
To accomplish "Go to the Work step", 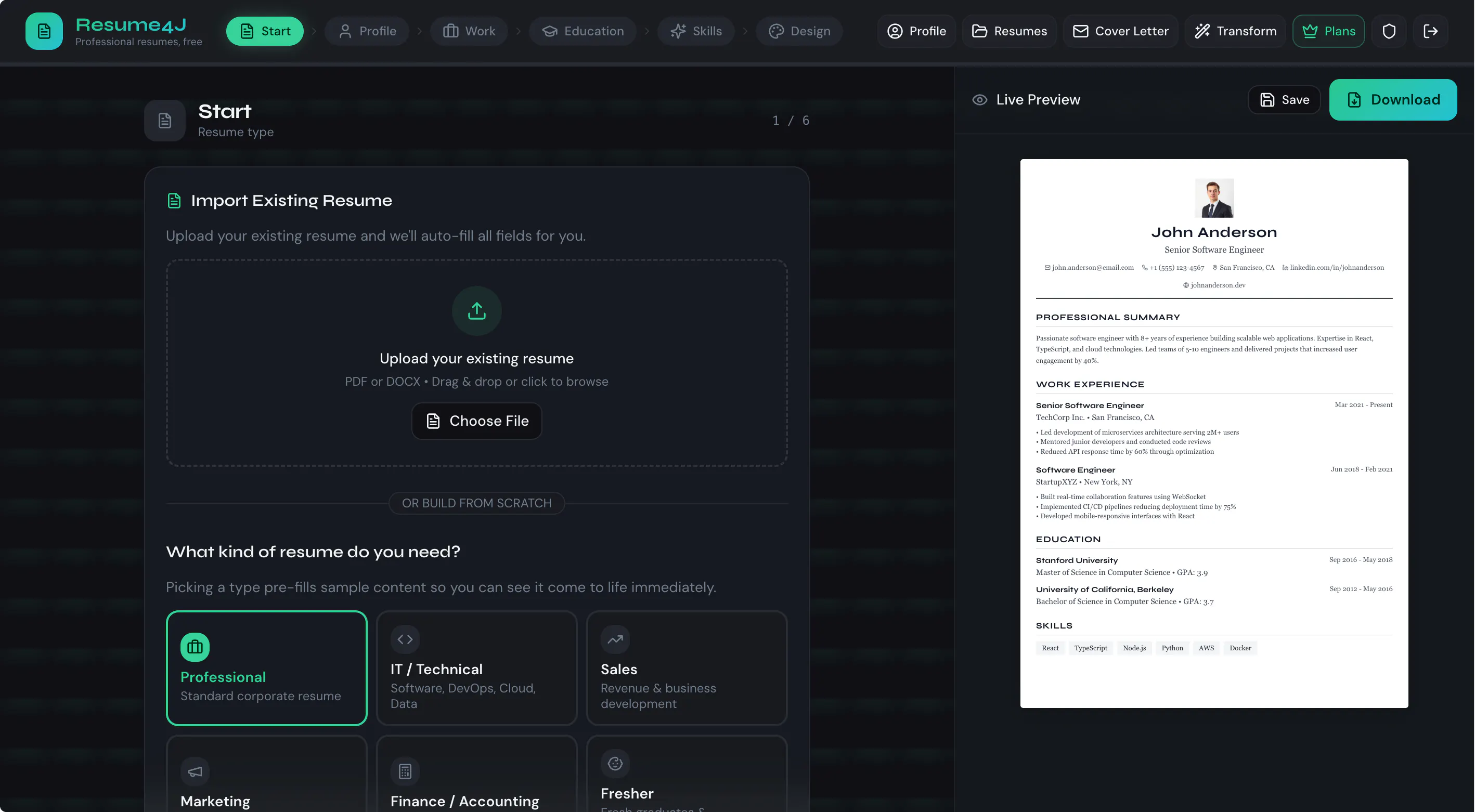I will (469, 31).
